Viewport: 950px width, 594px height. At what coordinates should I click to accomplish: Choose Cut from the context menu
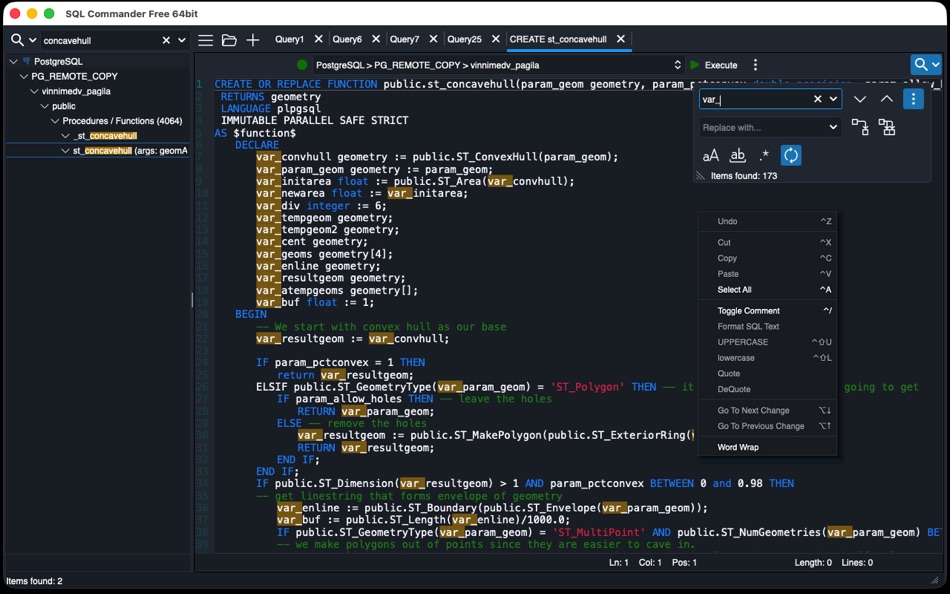pyautogui.click(x=767, y=242)
